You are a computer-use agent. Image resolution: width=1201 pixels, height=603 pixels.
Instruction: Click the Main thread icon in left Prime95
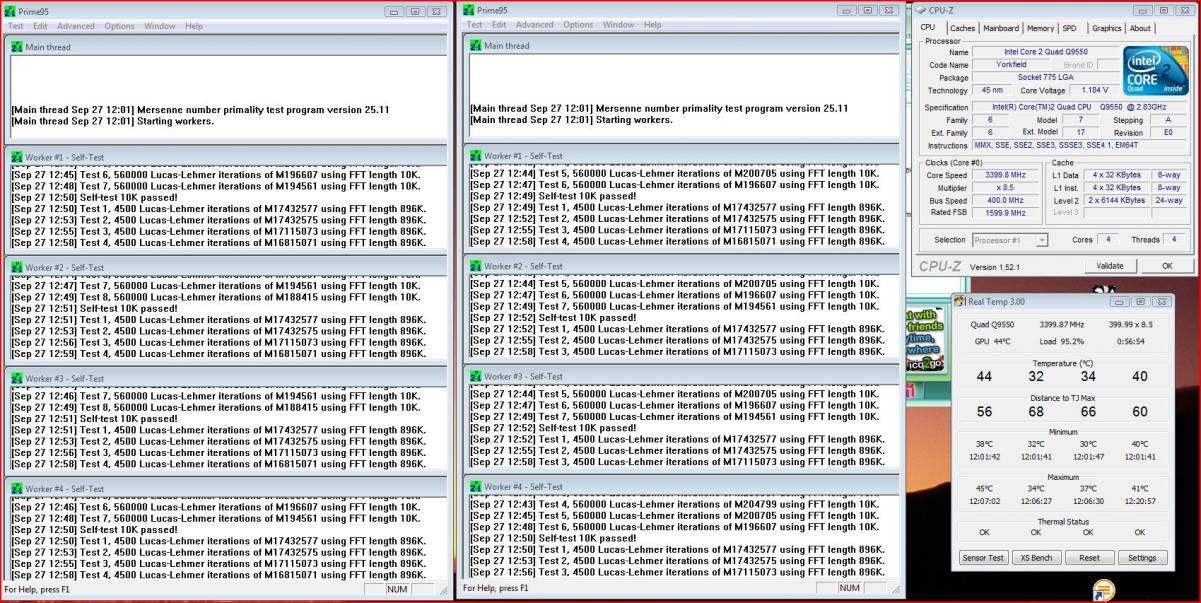(x=17, y=46)
